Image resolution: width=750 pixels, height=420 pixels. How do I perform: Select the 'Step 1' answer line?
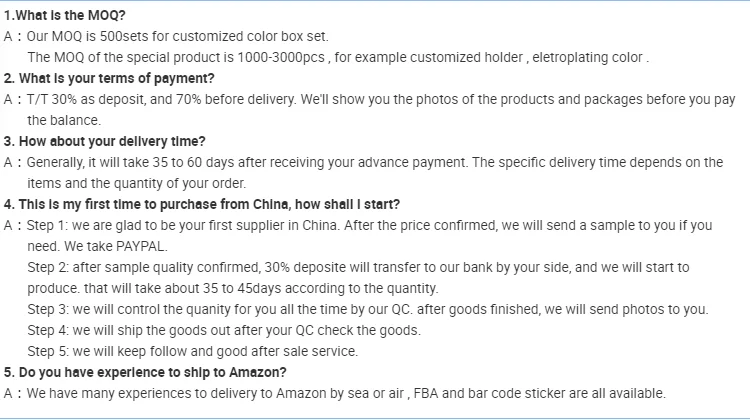[x=370, y=225]
